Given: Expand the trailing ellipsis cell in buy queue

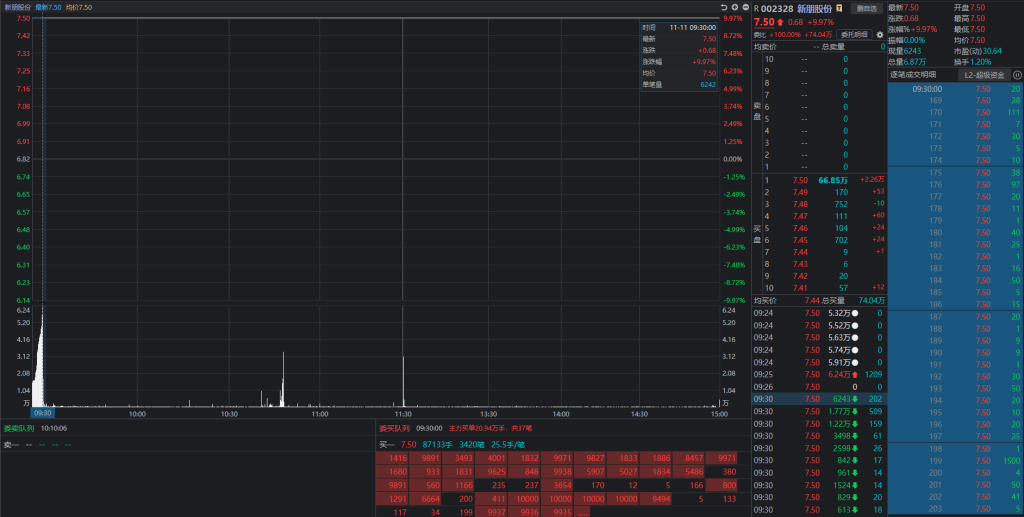Looking at the screenshot, I should [582, 512].
